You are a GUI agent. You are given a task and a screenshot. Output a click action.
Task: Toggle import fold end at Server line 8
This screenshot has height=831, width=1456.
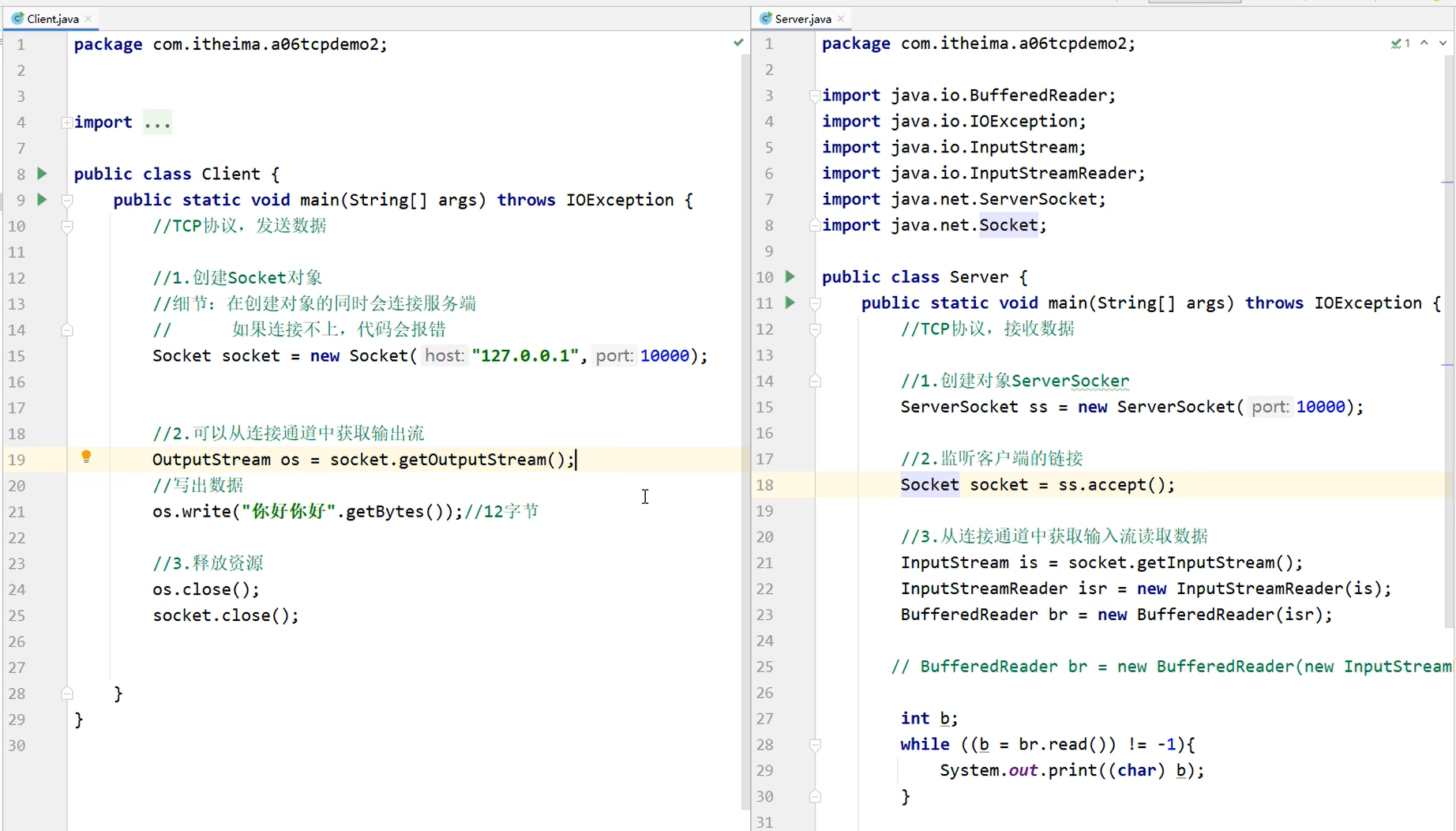coord(815,225)
